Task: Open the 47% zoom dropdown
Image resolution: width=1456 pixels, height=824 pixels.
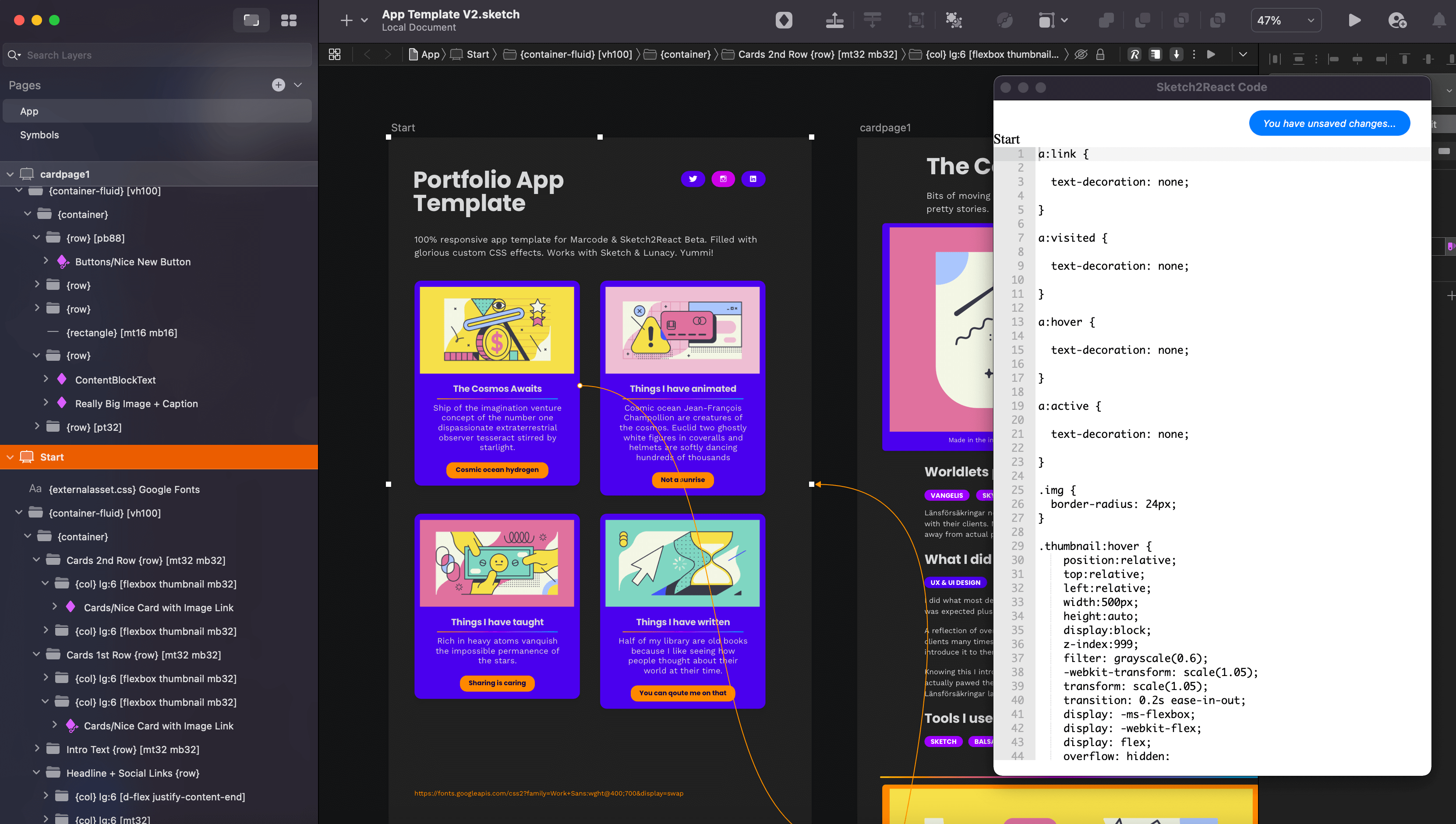Action: click(x=1285, y=21)
